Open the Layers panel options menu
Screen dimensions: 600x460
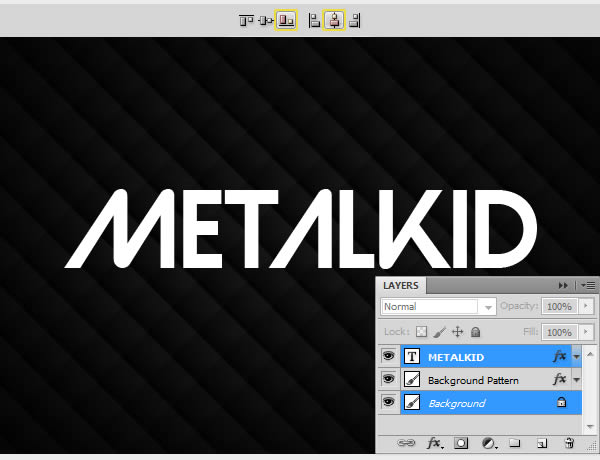[588, 285]
